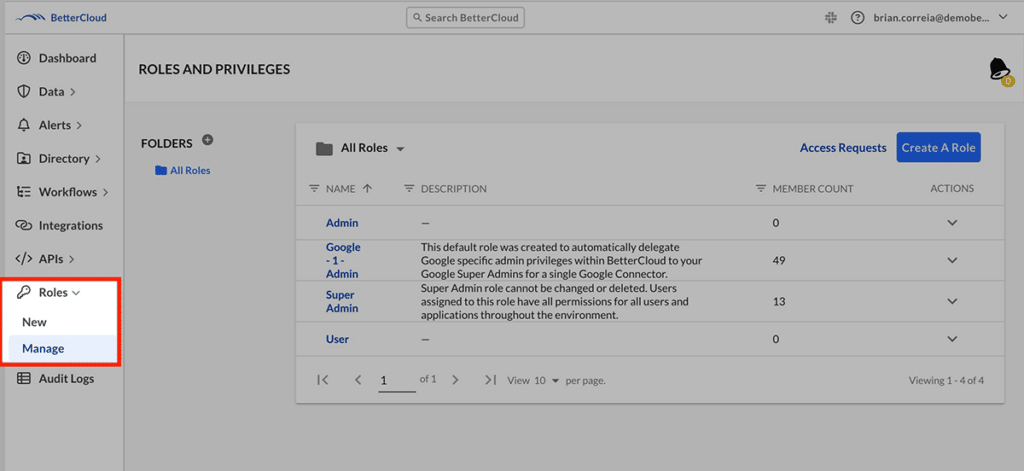Viewport: 1024px width, 471px height.
Task: Open the Google - 1 - Admin role
Action: tap(344, 260)
